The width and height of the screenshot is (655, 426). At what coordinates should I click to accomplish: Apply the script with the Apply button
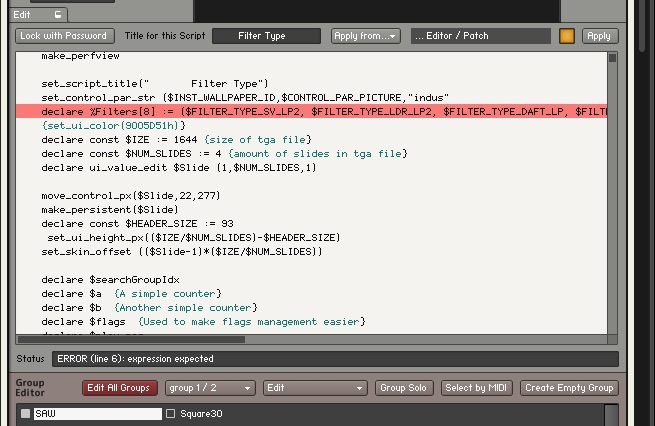pos(600,36)
